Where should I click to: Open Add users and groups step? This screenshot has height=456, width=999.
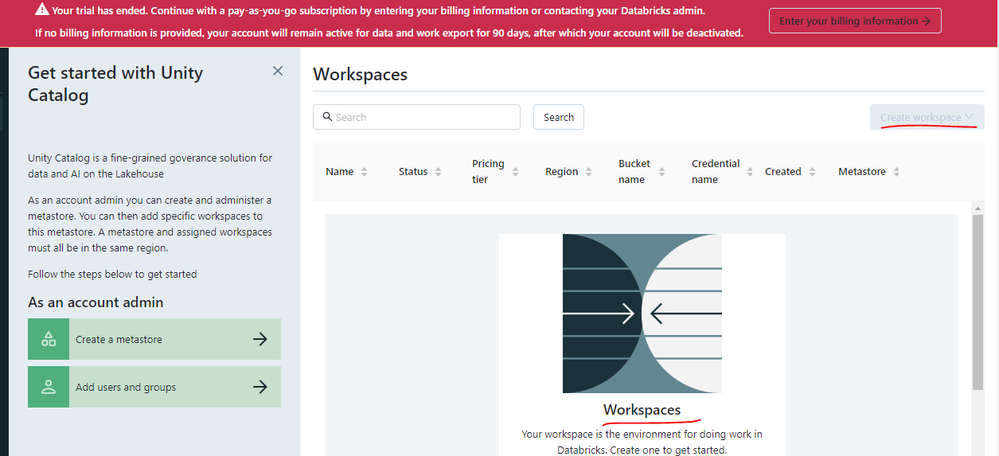(154, 387)
